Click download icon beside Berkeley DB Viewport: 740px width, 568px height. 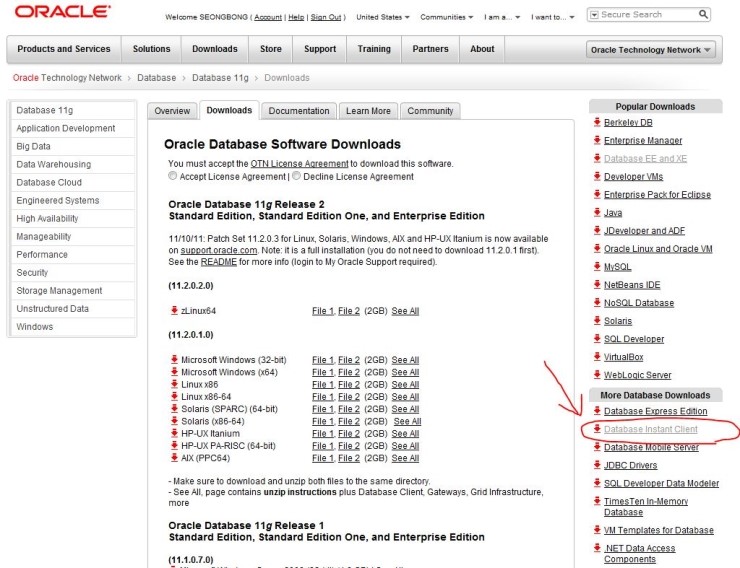(597, 122)
